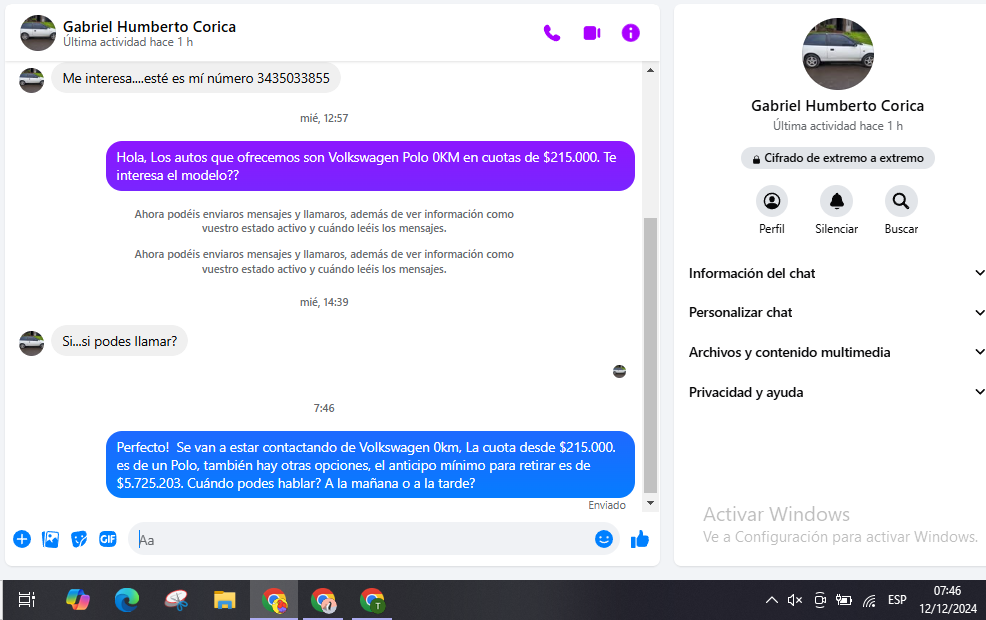The height and width of the screenshot is (620, 986).
Task: Click message with number 3435033855
Action: click(196, 78)
